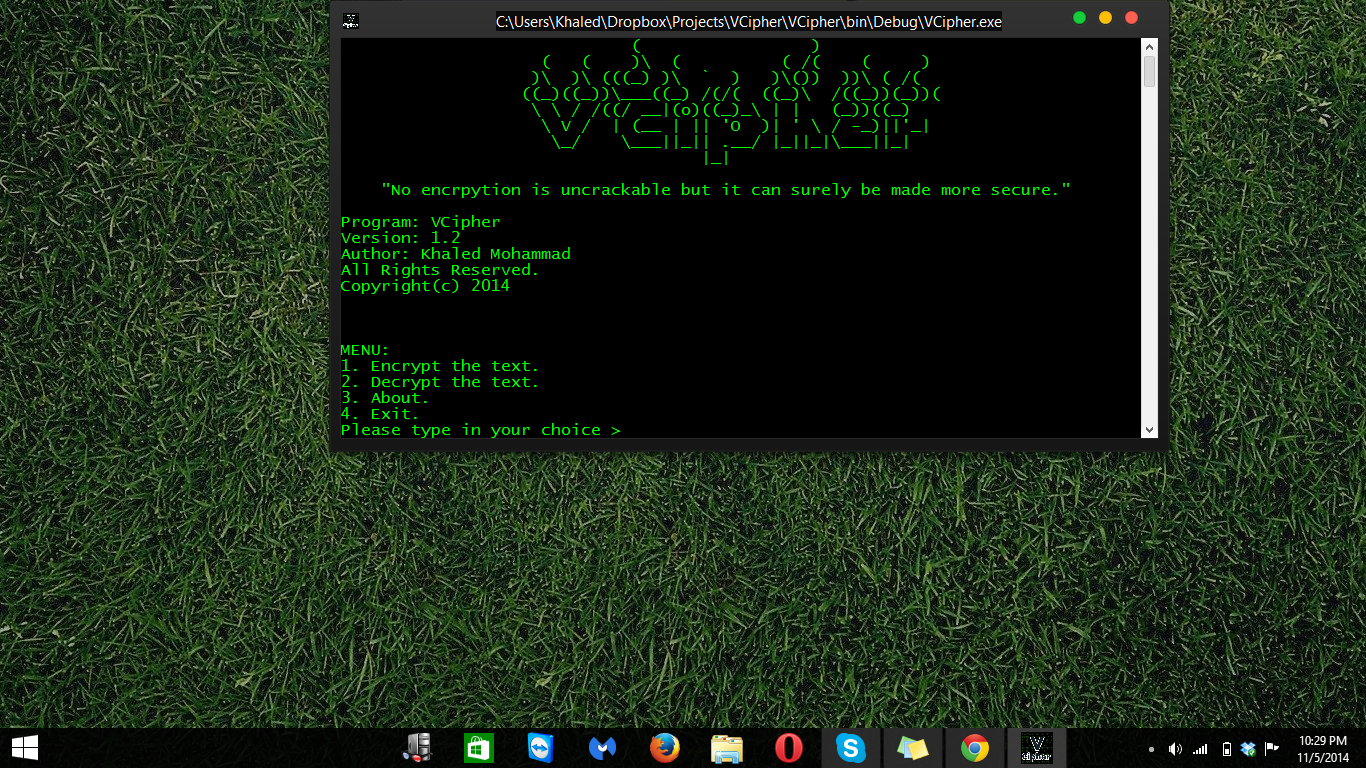
Task: Open the Start menu
Action: [25, 747]
